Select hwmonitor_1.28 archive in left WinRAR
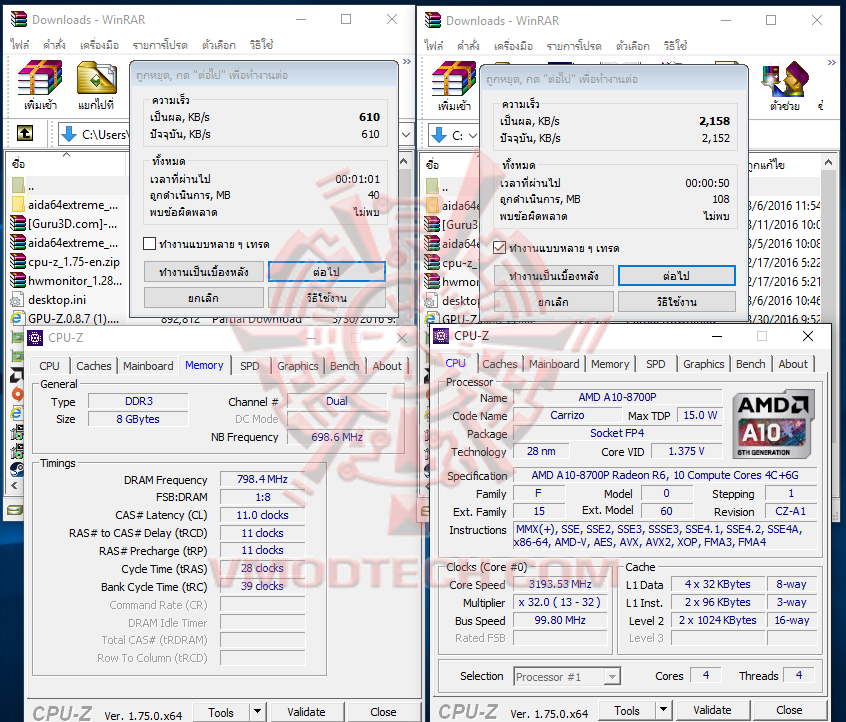Screen dimensions: 846x722 (66, 281)
